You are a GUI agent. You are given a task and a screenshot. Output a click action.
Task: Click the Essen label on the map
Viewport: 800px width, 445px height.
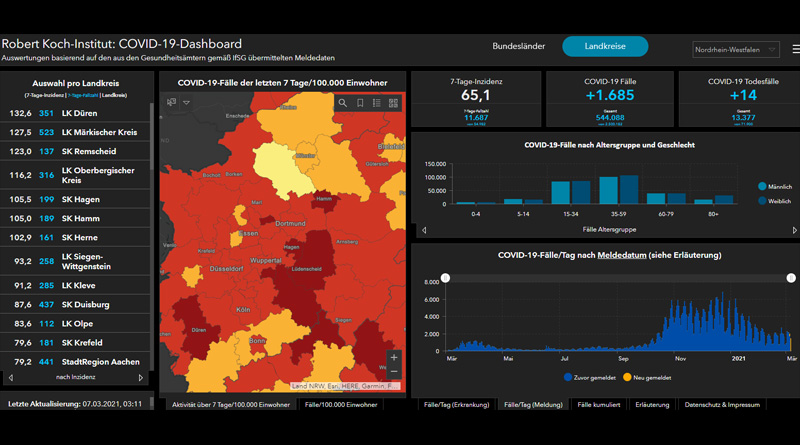248,233
